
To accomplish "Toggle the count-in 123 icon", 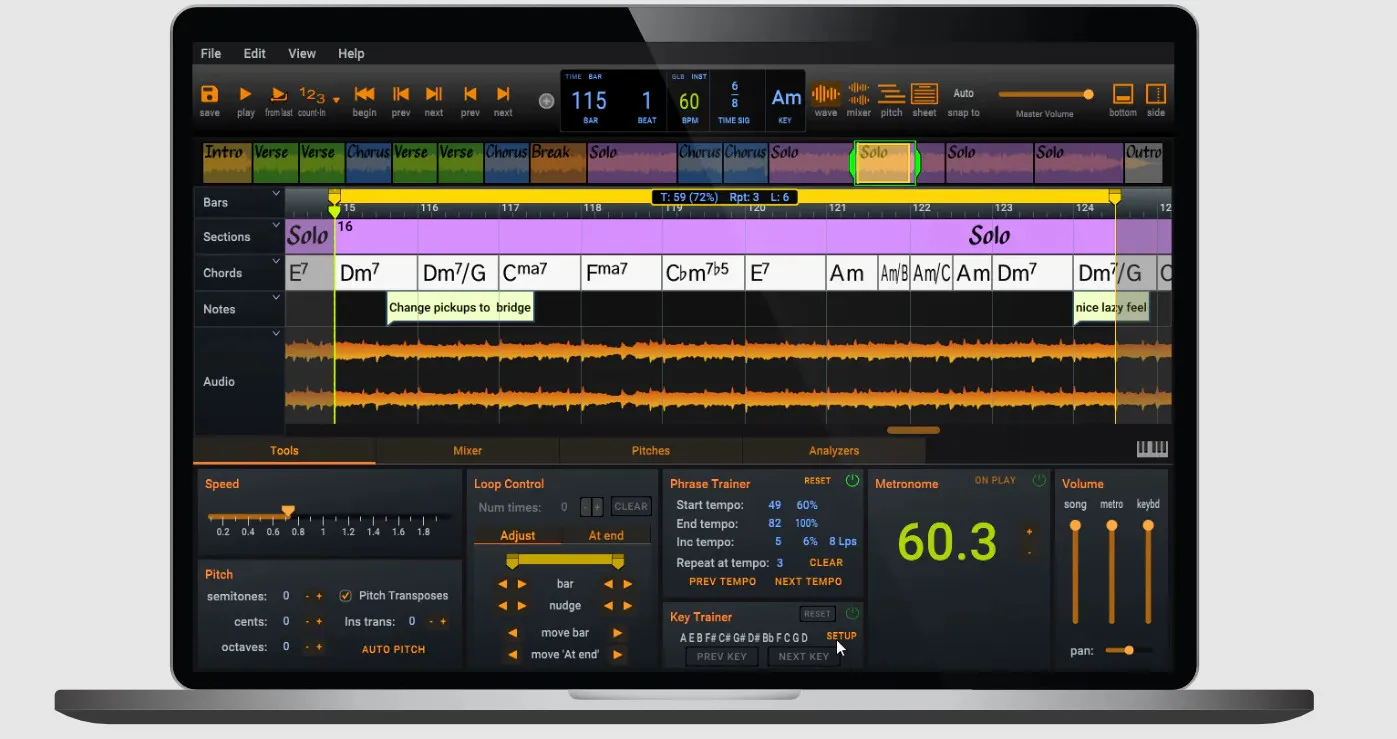I will pos(312,95).
